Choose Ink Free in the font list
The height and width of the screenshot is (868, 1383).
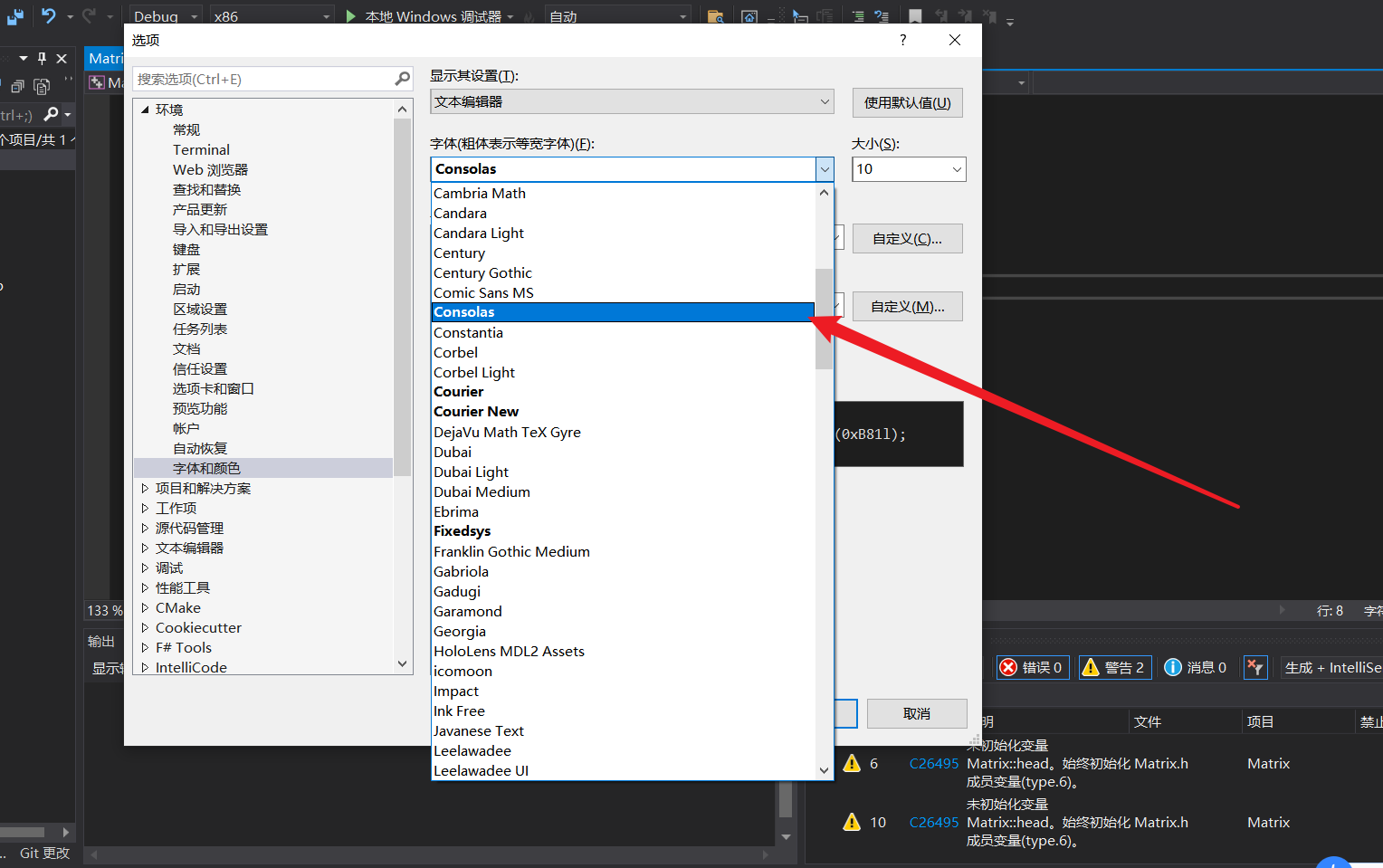(623, 711)
